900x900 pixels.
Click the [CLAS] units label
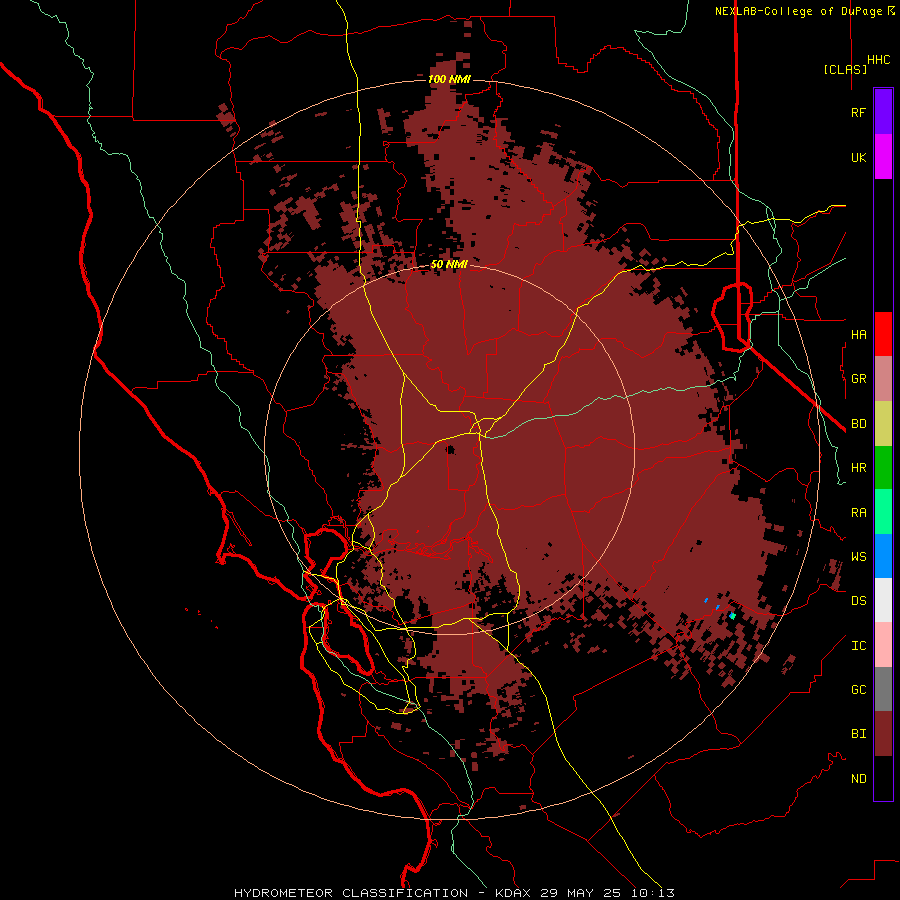[845, 69]
